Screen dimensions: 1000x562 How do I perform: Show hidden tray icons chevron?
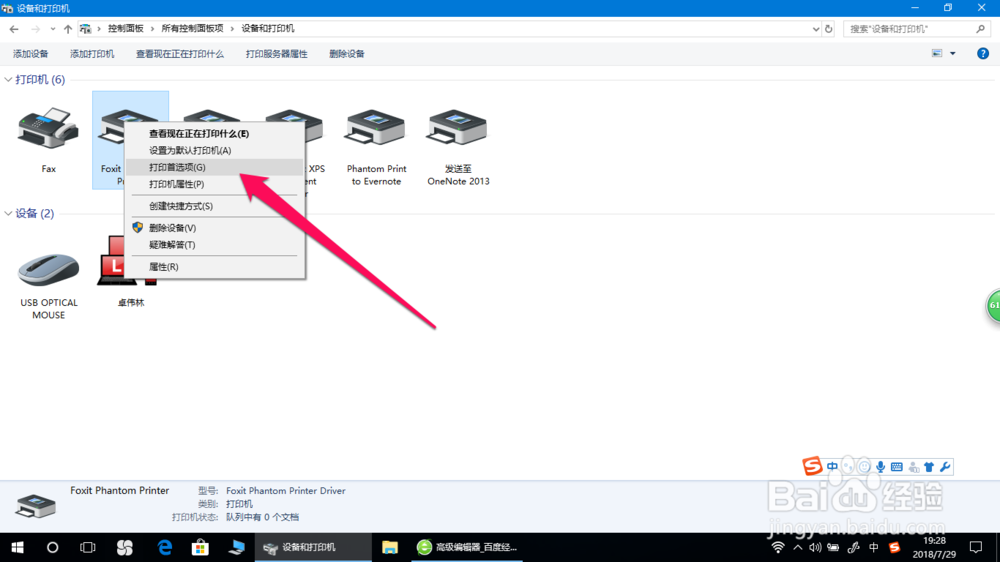point(797,547)
